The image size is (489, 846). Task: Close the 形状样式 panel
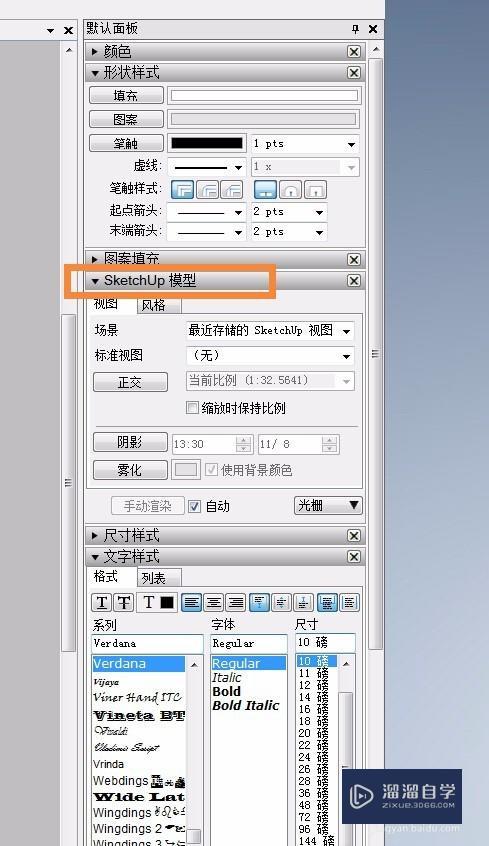pos(354,73)
